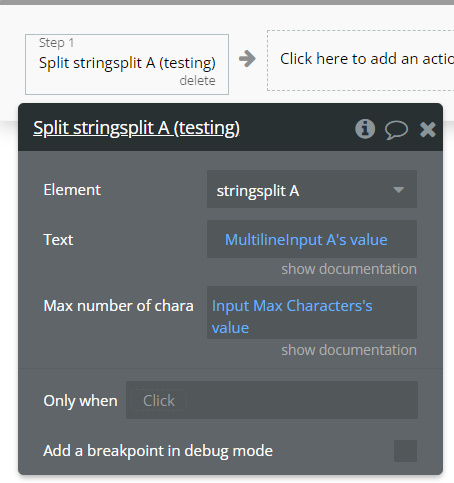The height and width of the screenshot is (483, 454).
Task: Edit Input Max Characters's value expression
Action: tap(292, 316)
